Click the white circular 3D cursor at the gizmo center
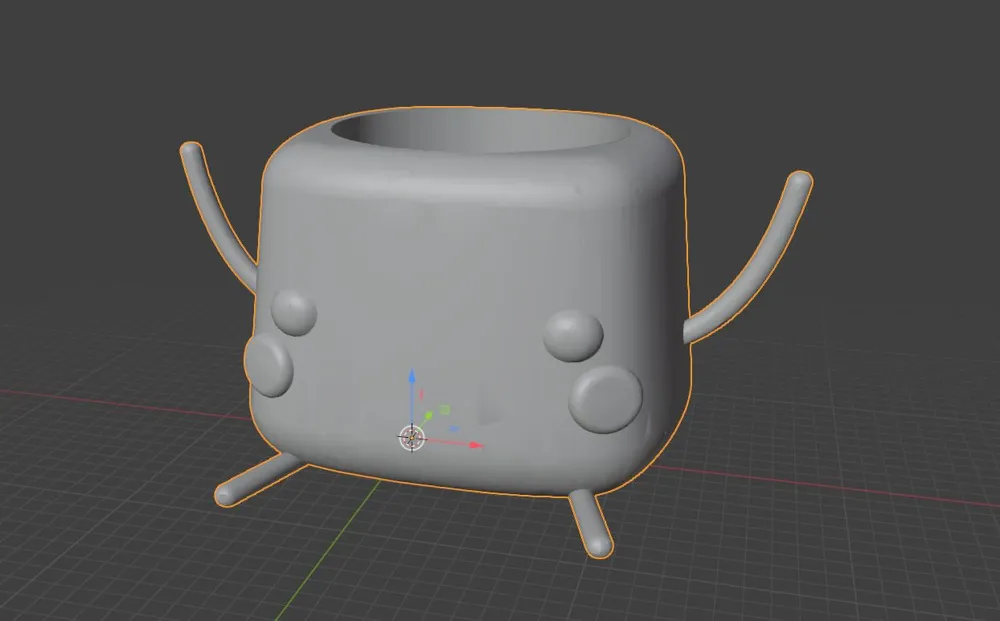 click(x=411, y=437)
